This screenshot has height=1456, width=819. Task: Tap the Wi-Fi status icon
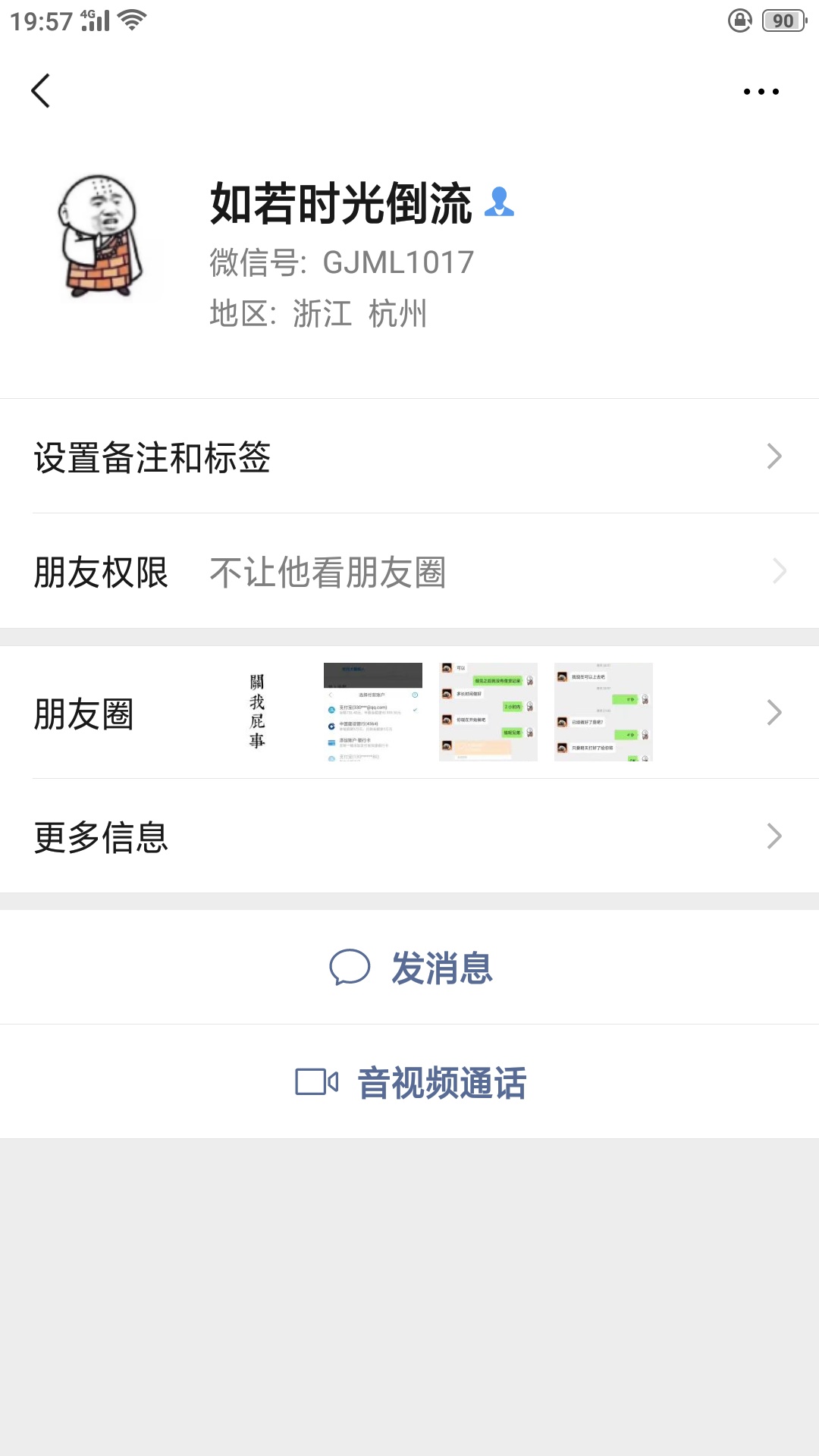(x=132, y=20)
